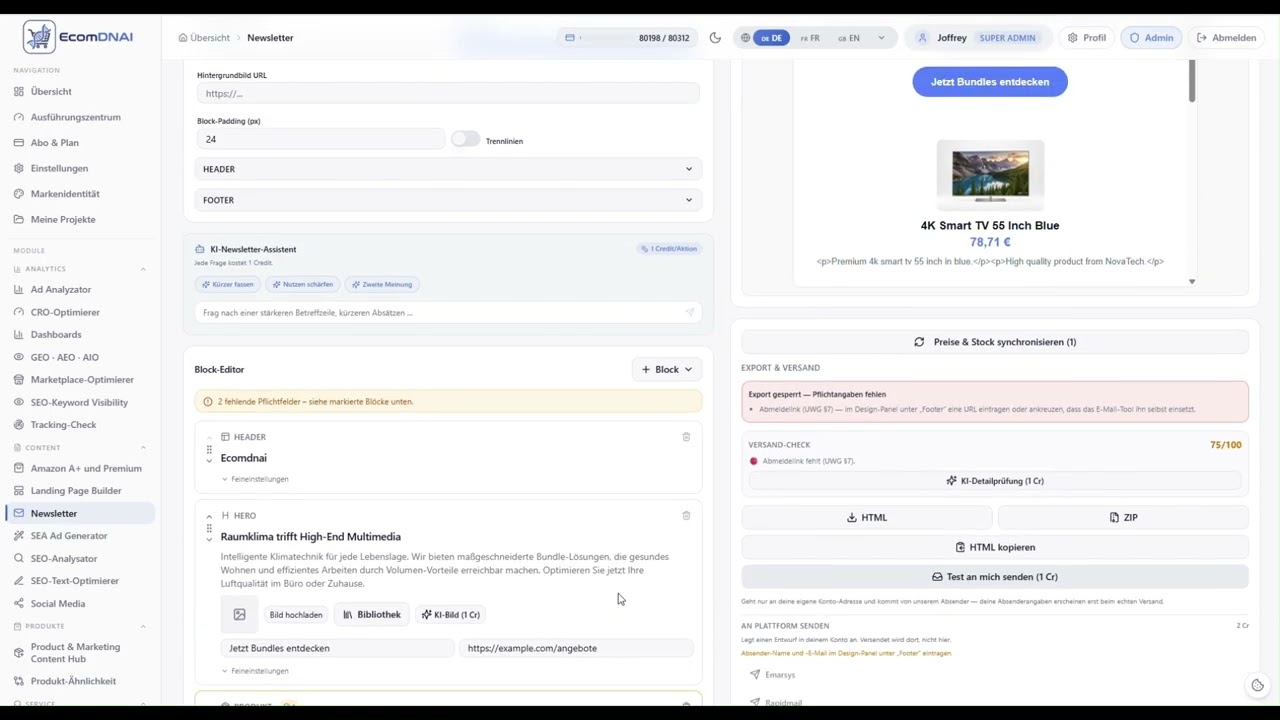Toggle the Trennlinien switch
The width and height of the screenshot is (1280, 720).
point(465,140)
